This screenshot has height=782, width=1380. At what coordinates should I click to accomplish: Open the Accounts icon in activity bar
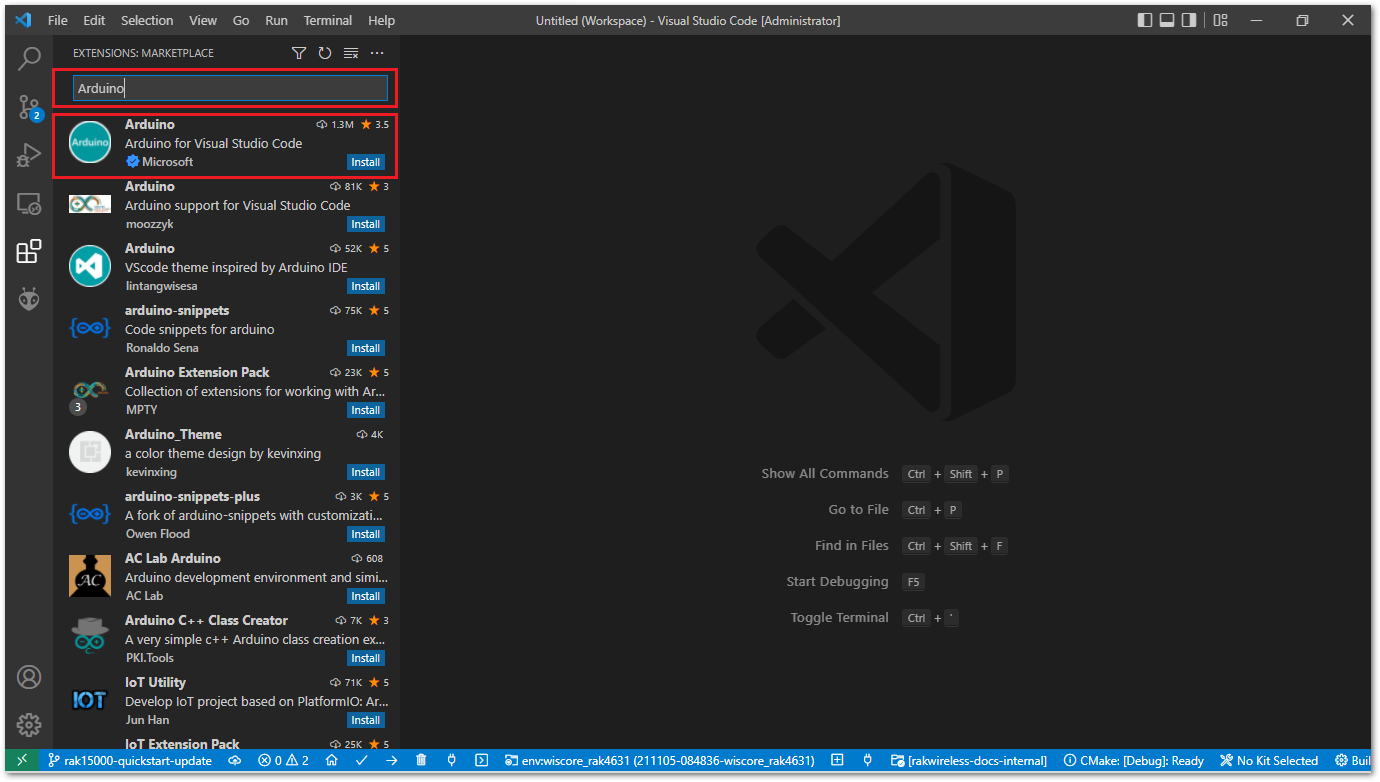(x=29, y=677)
